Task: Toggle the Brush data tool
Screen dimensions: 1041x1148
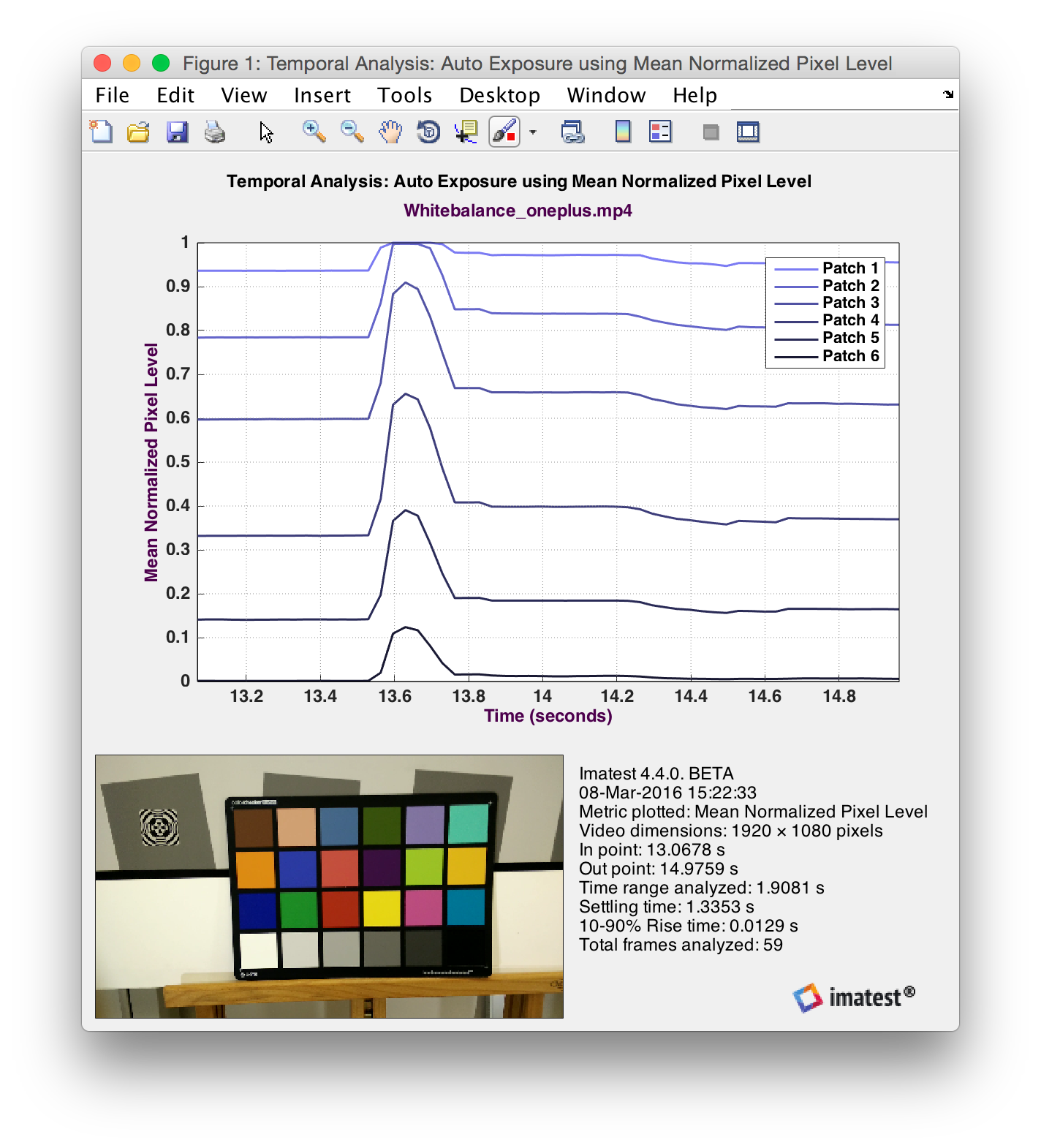Action: (x=504, y=132)
